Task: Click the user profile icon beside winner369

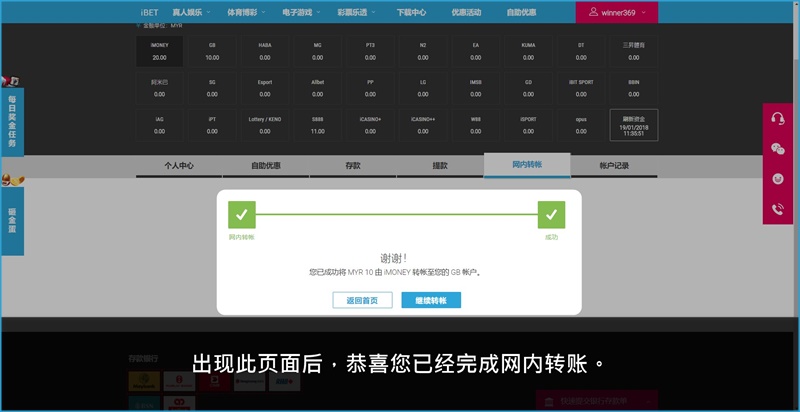Action: (593, 12)
